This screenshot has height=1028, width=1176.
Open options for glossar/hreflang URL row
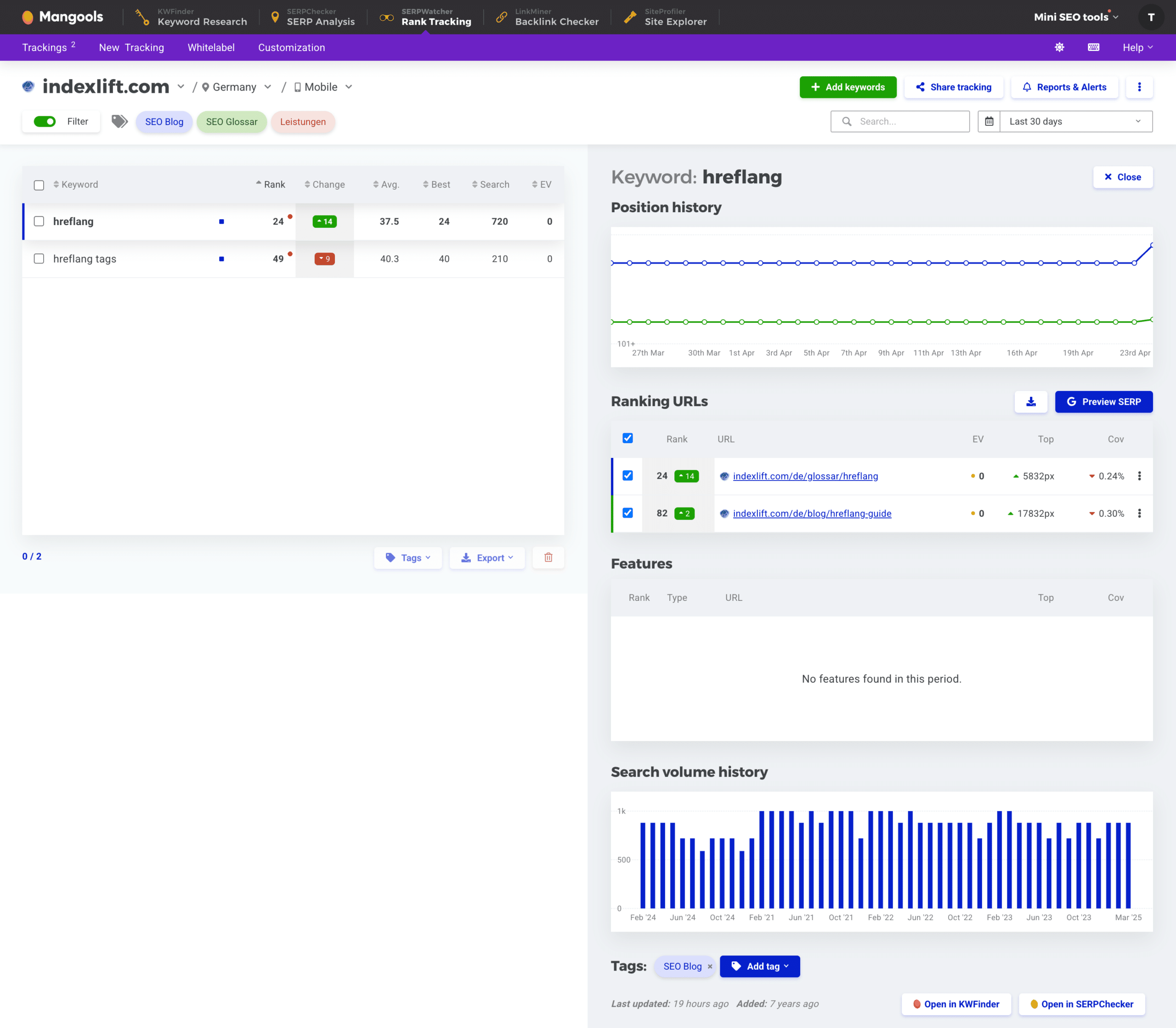pos(1139,476)
